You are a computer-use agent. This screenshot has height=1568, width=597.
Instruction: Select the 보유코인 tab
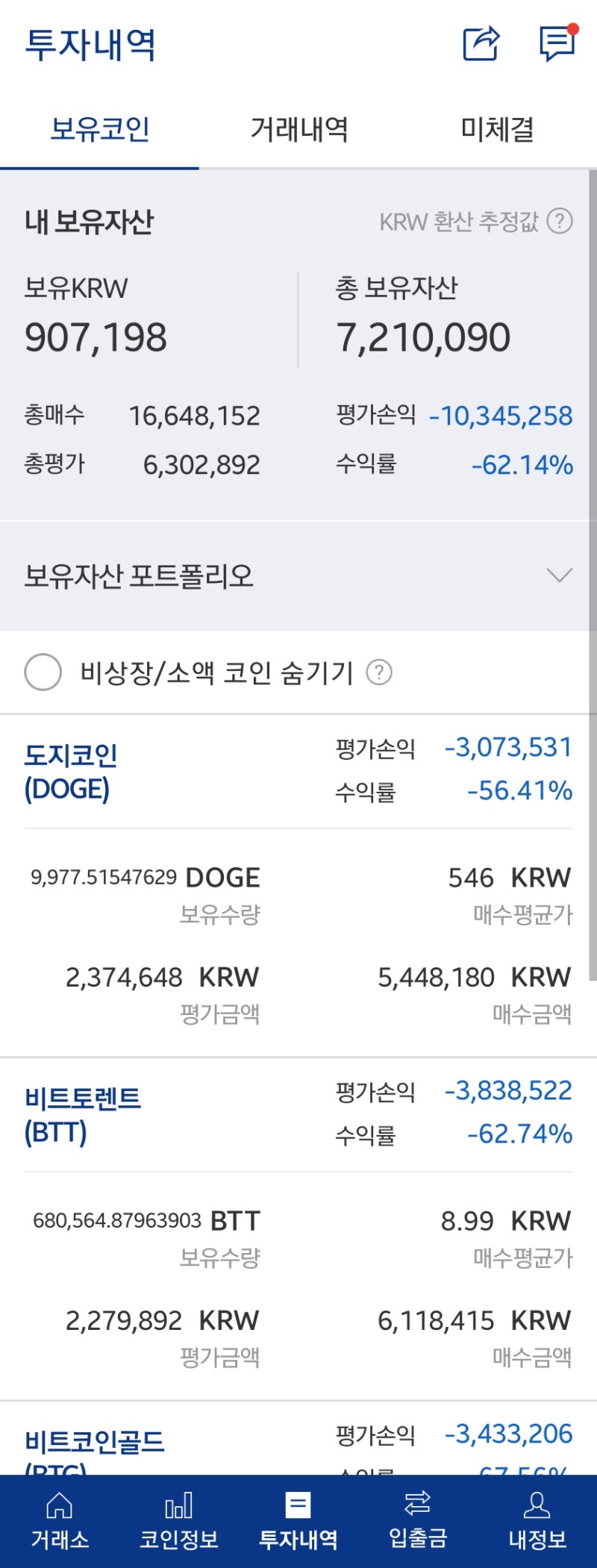pyautogui.click(x=99, y=129)
